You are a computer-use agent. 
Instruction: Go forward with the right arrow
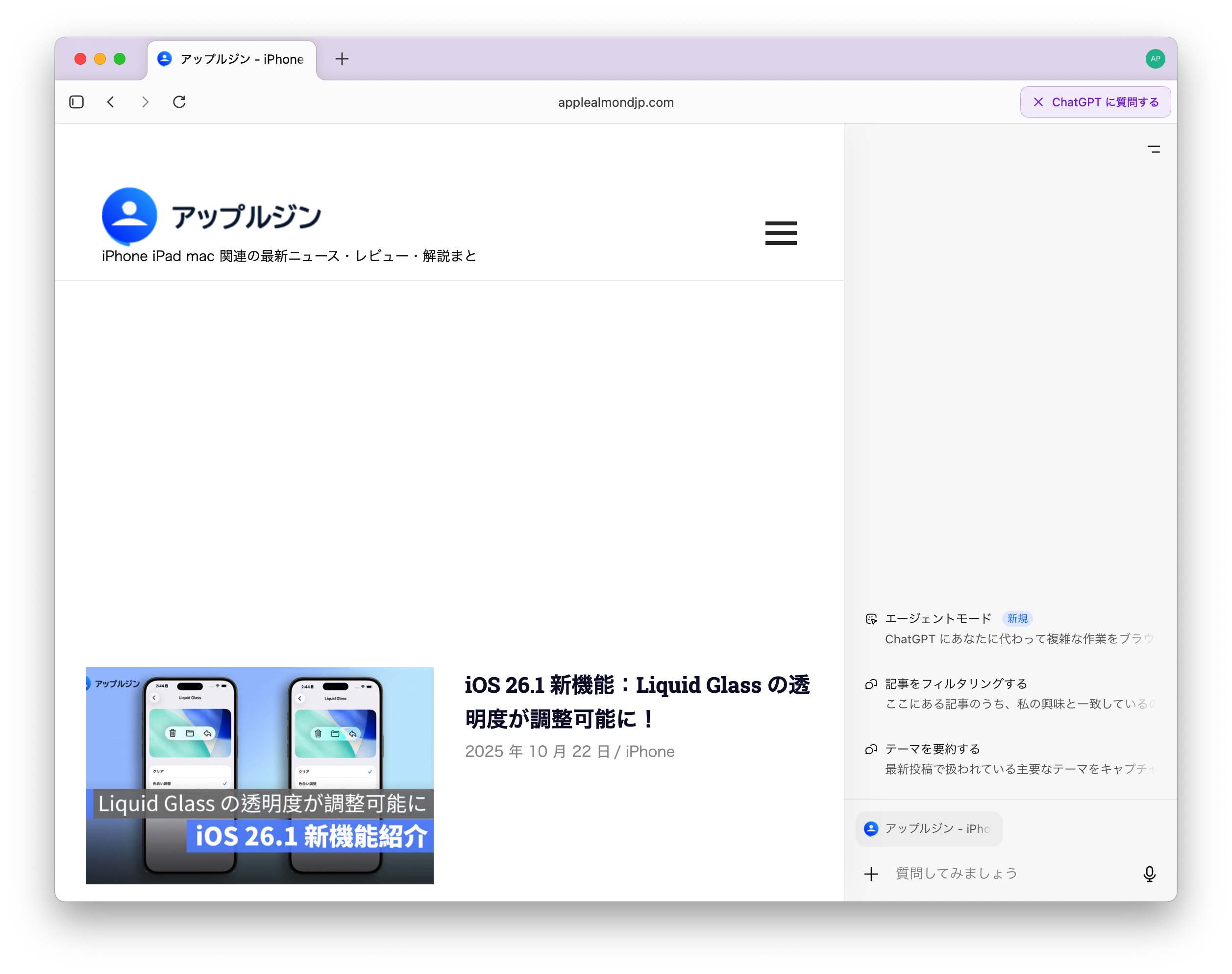coord(145,102)
